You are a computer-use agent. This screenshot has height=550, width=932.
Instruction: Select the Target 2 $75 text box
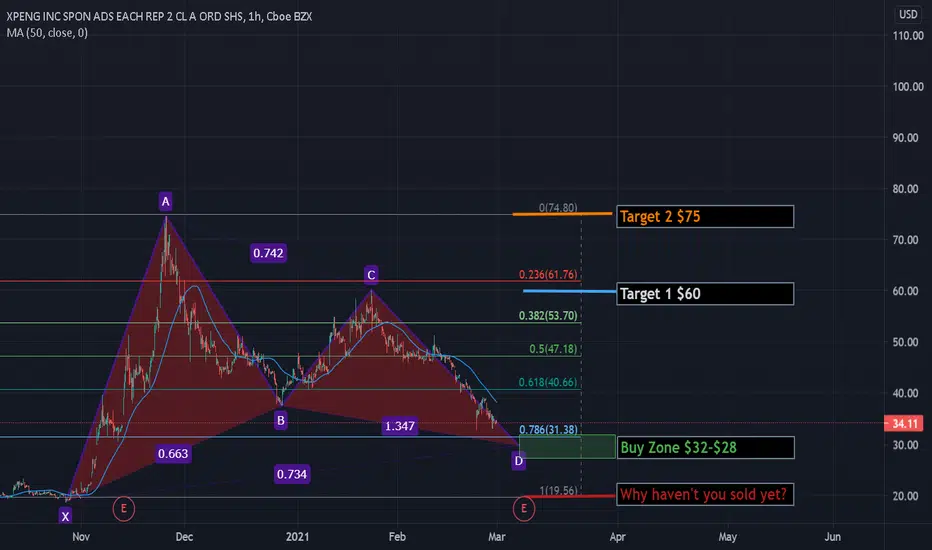coord(705,216)
